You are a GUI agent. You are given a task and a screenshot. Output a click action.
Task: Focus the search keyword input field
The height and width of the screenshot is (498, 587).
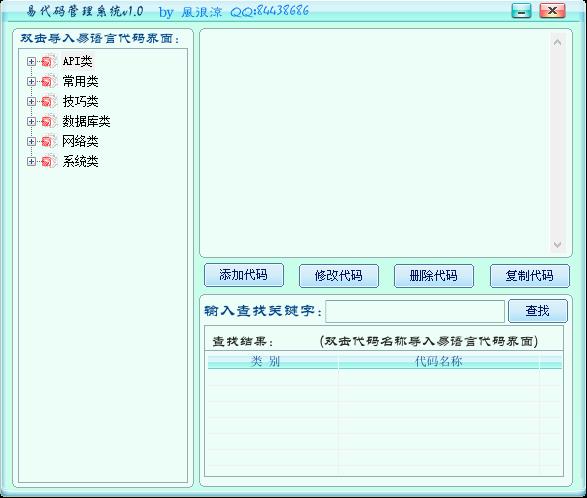[415, 311]
